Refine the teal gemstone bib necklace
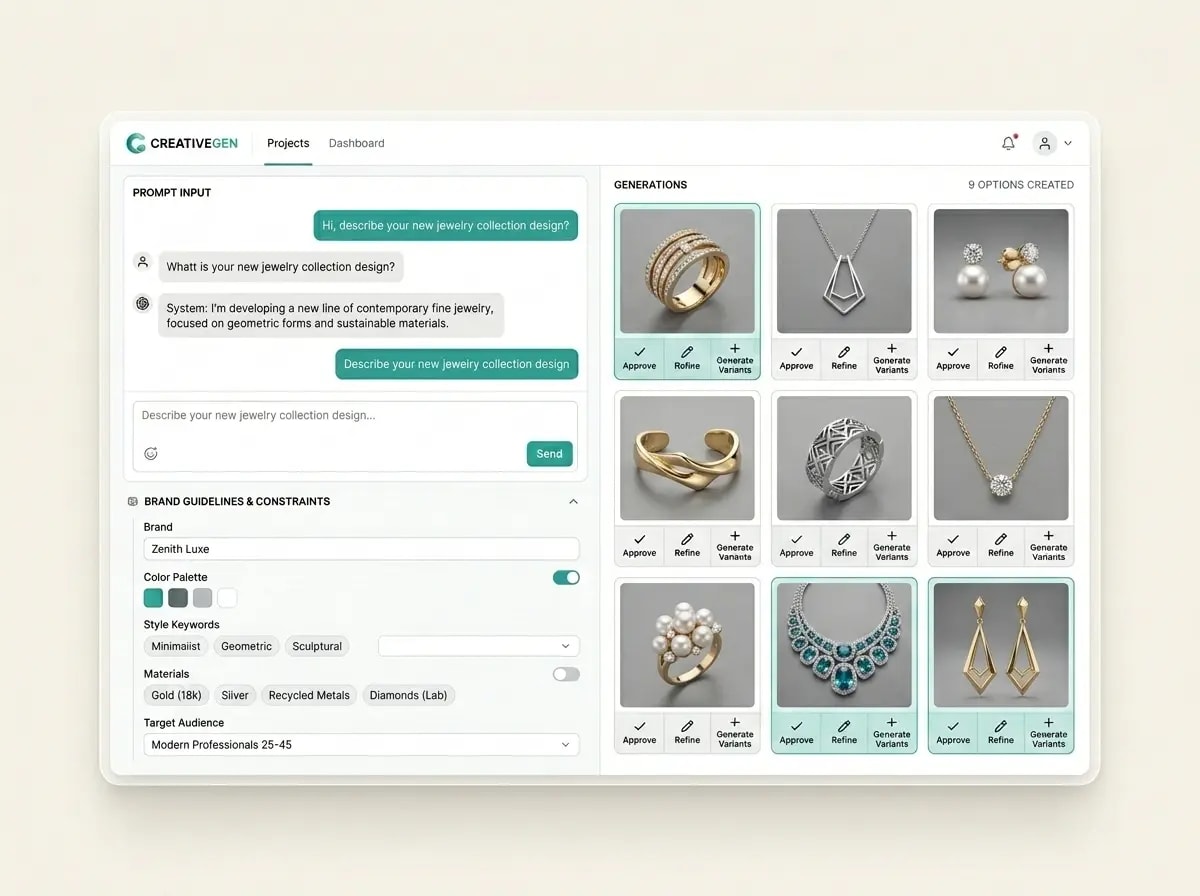The width and height of the screenshot is (1200, 896). coord(844,732)
